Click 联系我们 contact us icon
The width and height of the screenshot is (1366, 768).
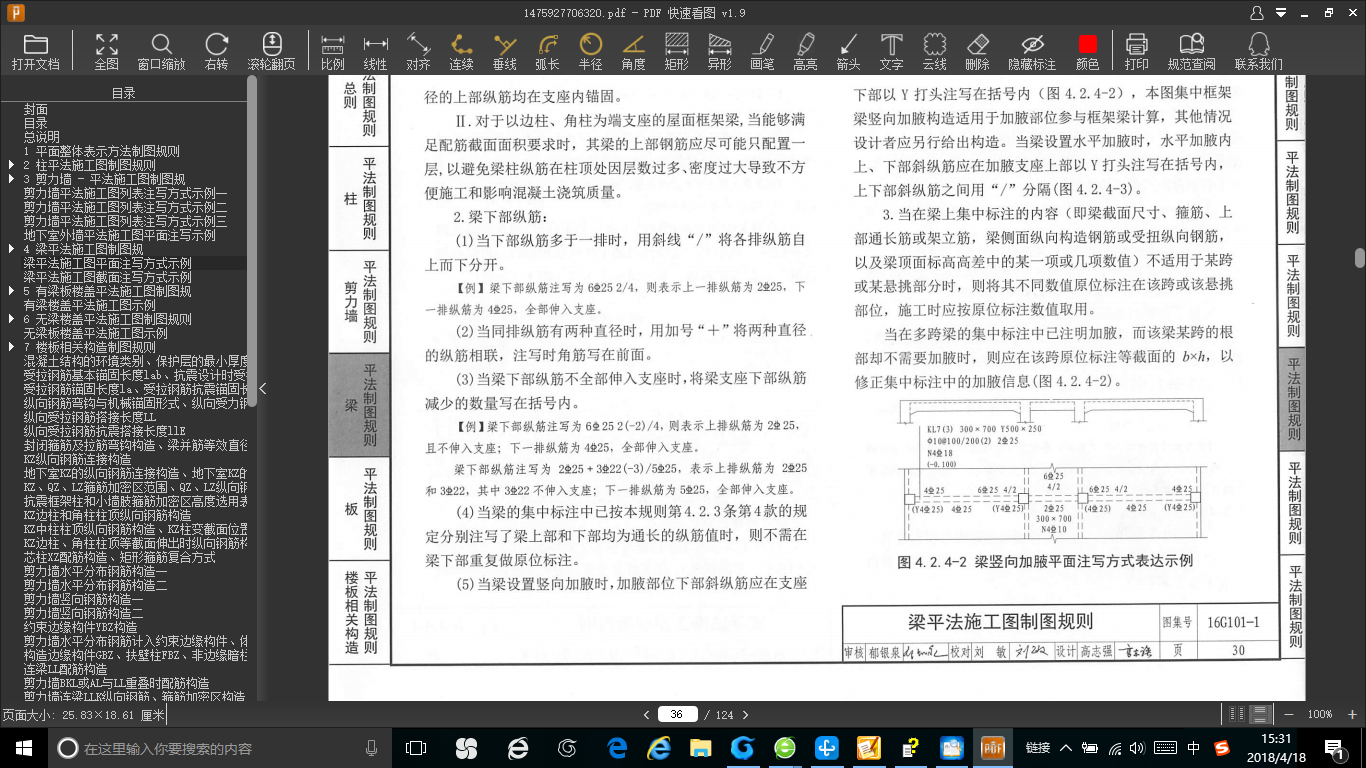click(1259, 51)
